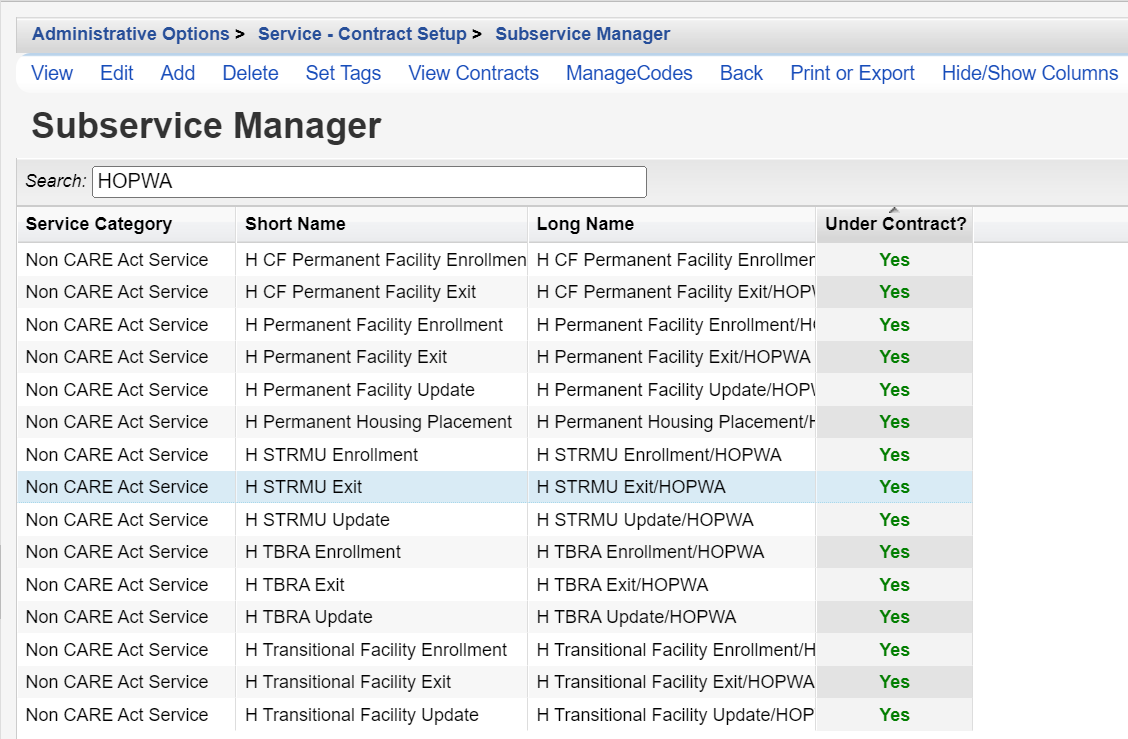
Task: Sort by Under Contract? column header
Action: 896,224
